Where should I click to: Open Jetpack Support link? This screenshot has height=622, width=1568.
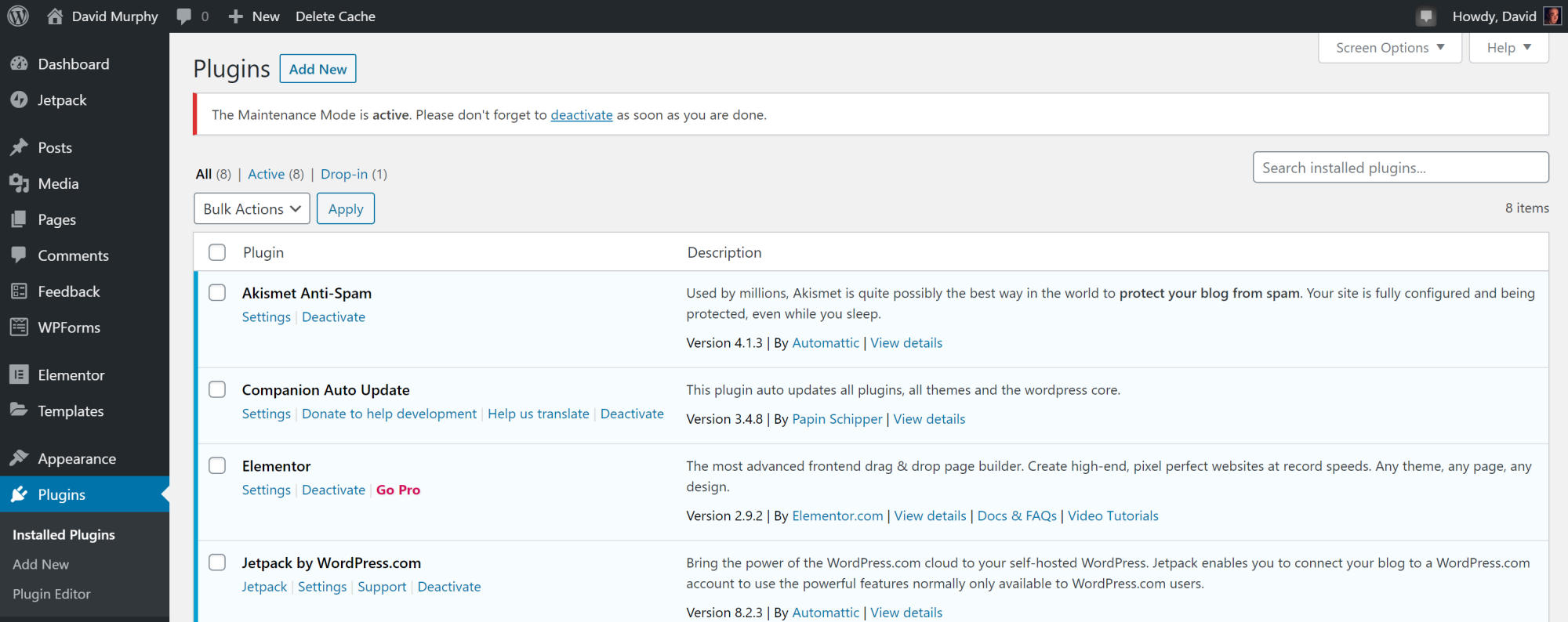pos(382,587)
